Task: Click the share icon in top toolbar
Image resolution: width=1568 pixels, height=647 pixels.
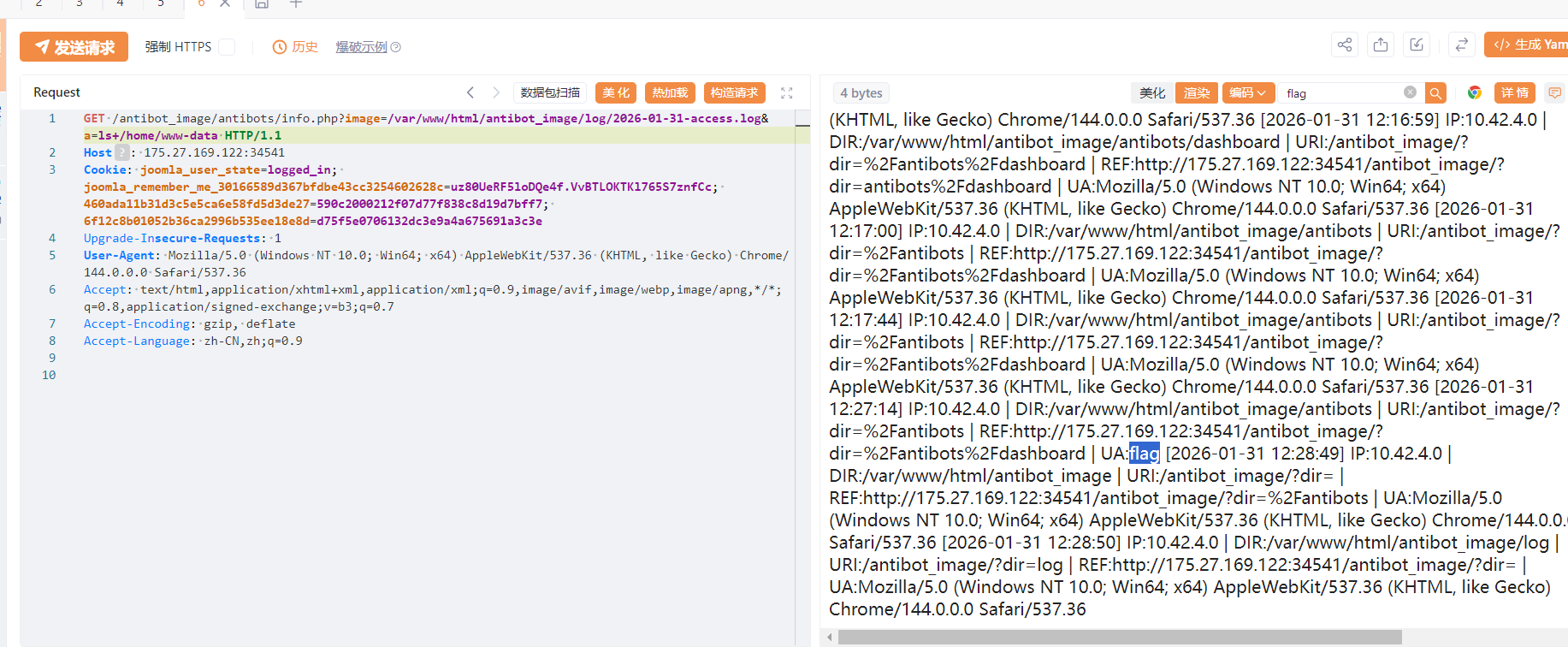Action: (1345, 45)
